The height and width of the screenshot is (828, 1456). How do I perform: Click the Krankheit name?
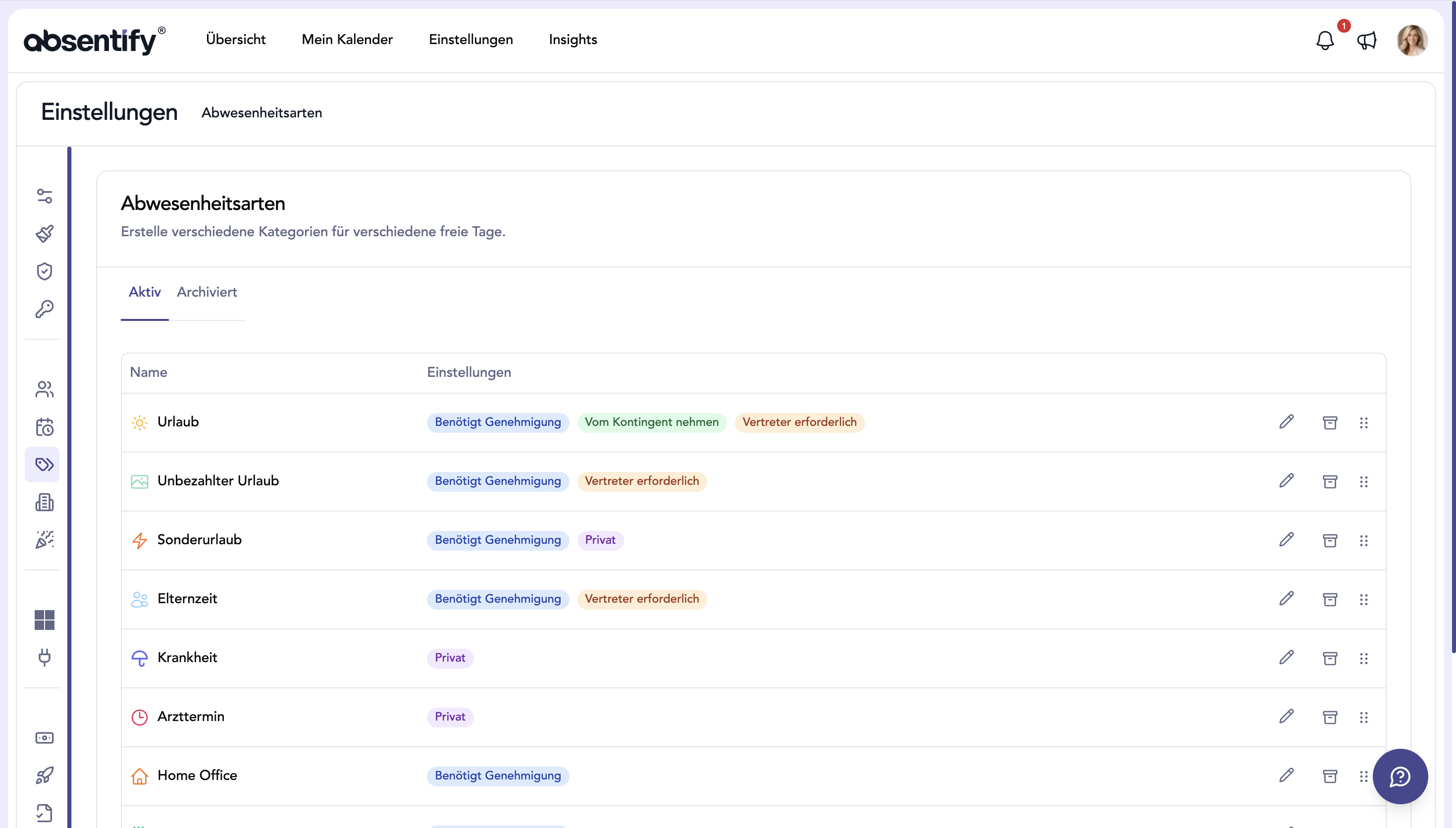pyautogui.click(x=187, y=658)
